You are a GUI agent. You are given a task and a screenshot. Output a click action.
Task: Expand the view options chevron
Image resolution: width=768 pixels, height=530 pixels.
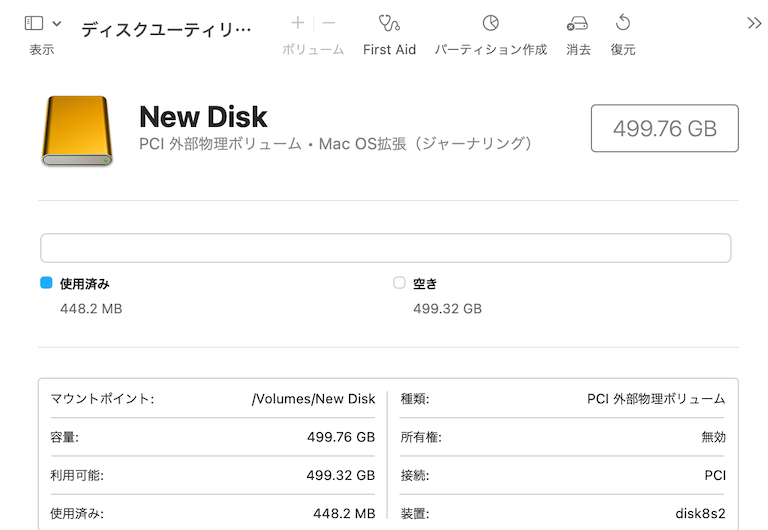(57, 23)
